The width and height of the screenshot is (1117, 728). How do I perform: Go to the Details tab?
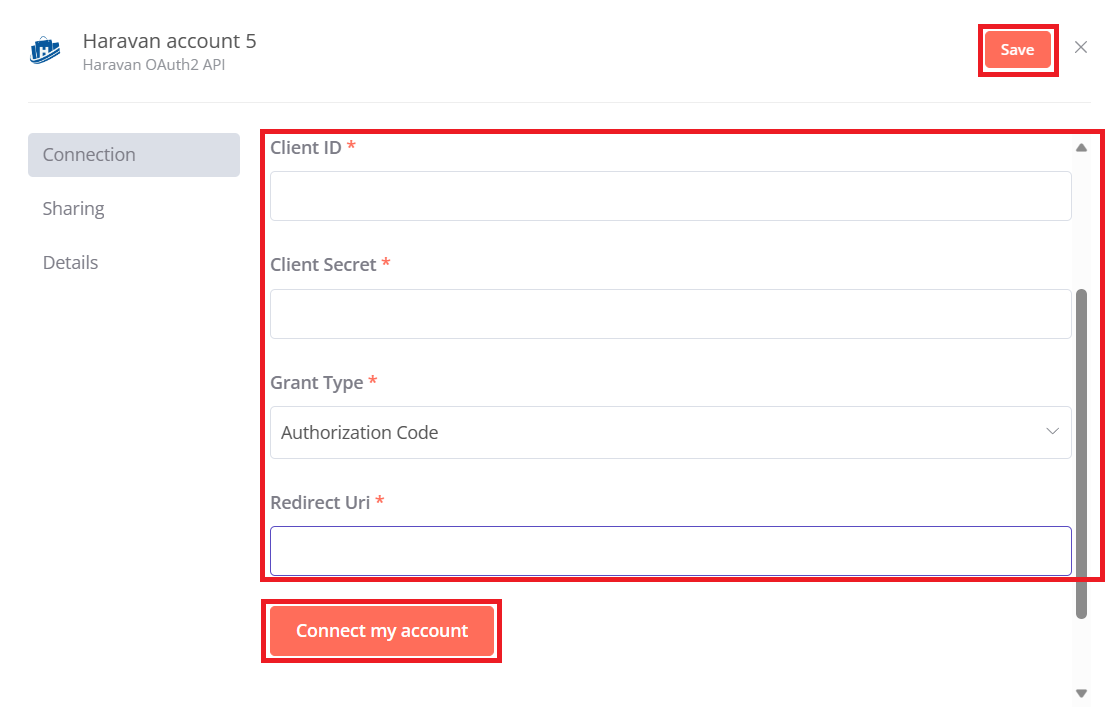pyautogui.click(x=71, y=263)
